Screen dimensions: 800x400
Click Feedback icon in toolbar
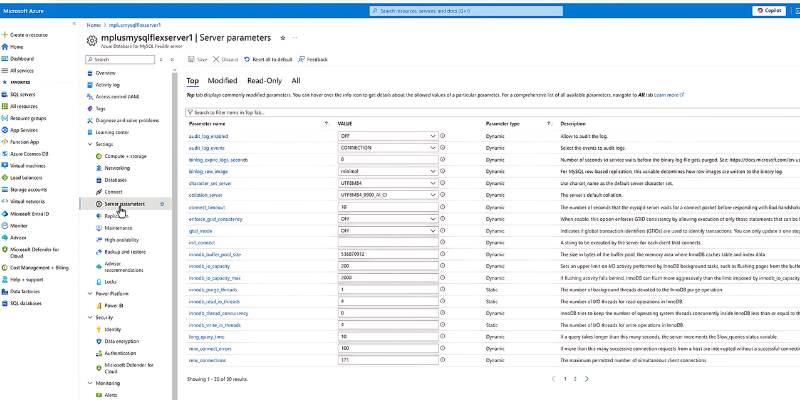coord(302,59)
